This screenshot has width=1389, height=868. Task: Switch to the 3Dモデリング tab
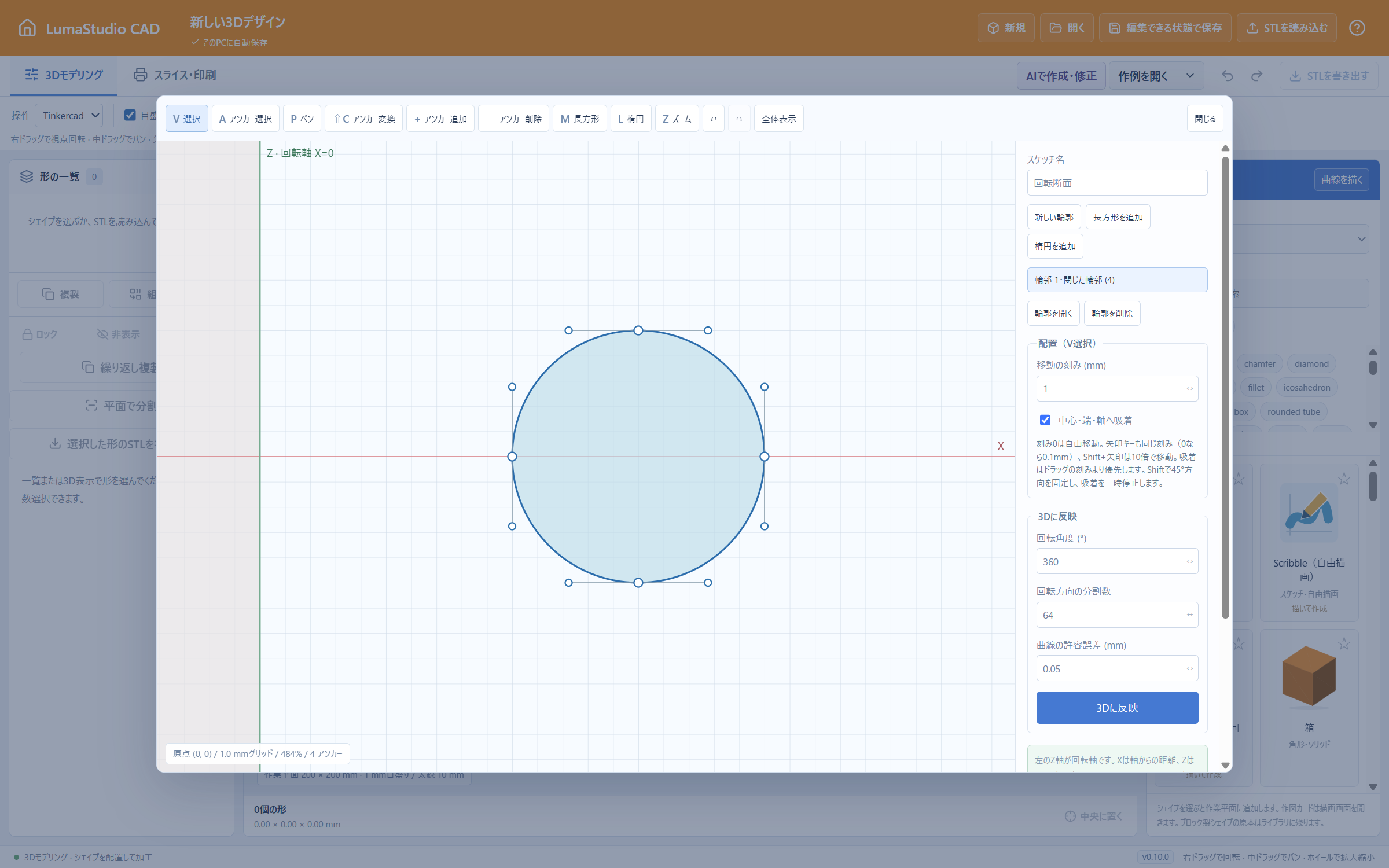click(x=64, y=75)
